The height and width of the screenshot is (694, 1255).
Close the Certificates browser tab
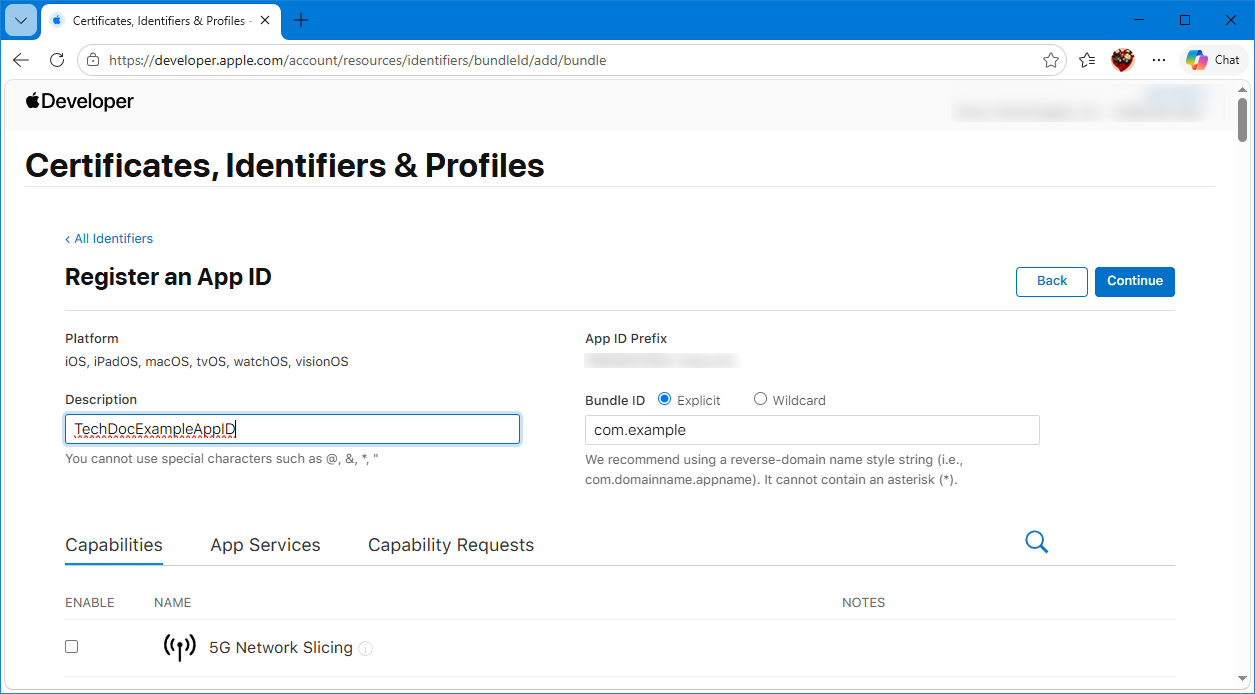pos(266,20)
